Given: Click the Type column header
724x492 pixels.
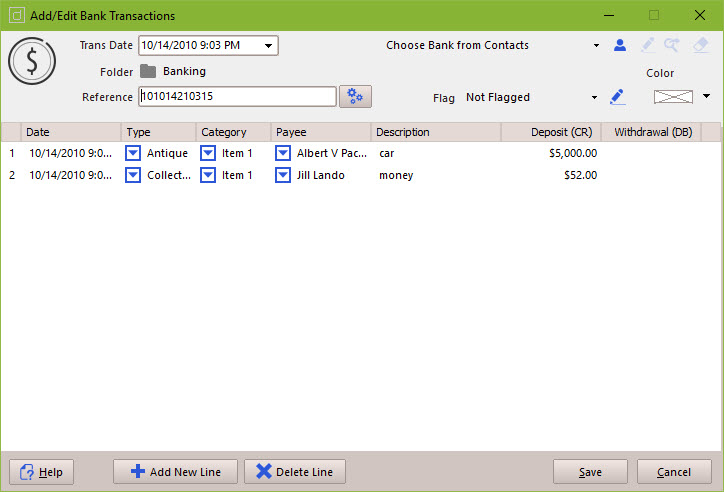Looking at the screenshot, I should pos(159,132).
